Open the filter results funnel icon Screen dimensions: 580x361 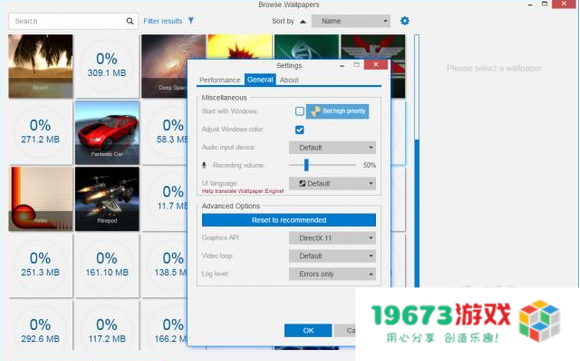click(191, 21)
